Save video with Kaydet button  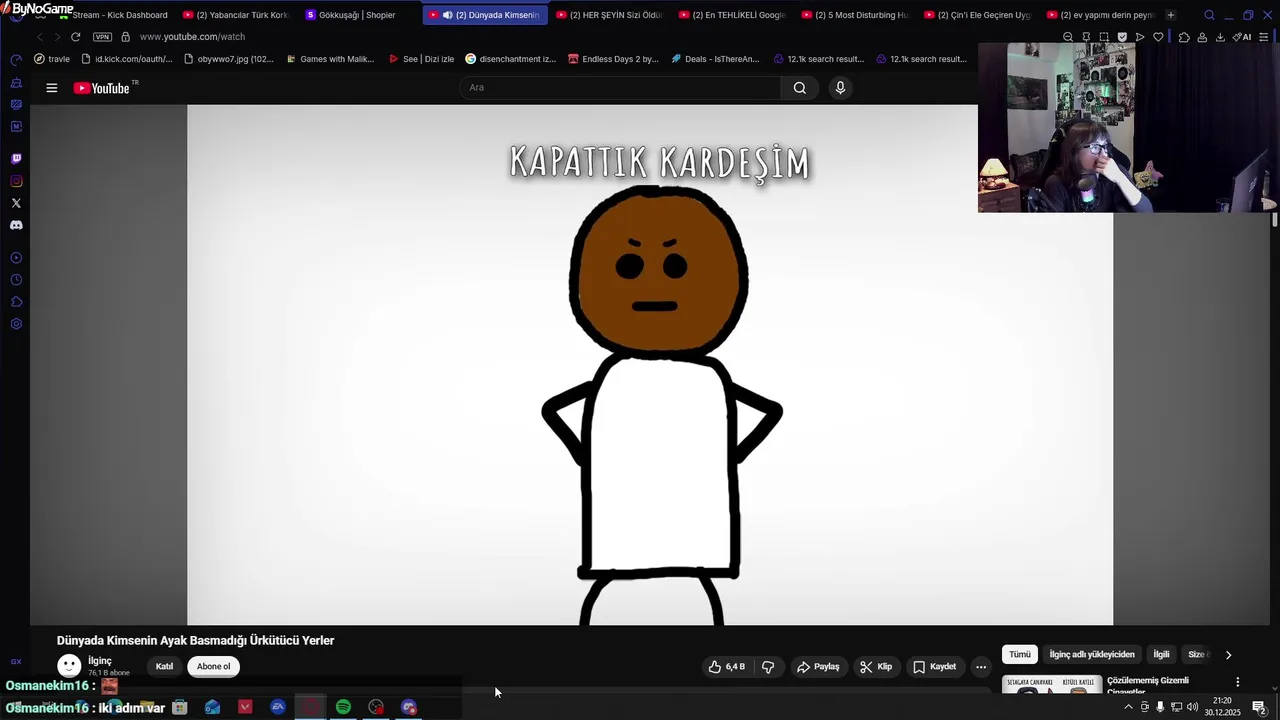[x=935, y=666]
